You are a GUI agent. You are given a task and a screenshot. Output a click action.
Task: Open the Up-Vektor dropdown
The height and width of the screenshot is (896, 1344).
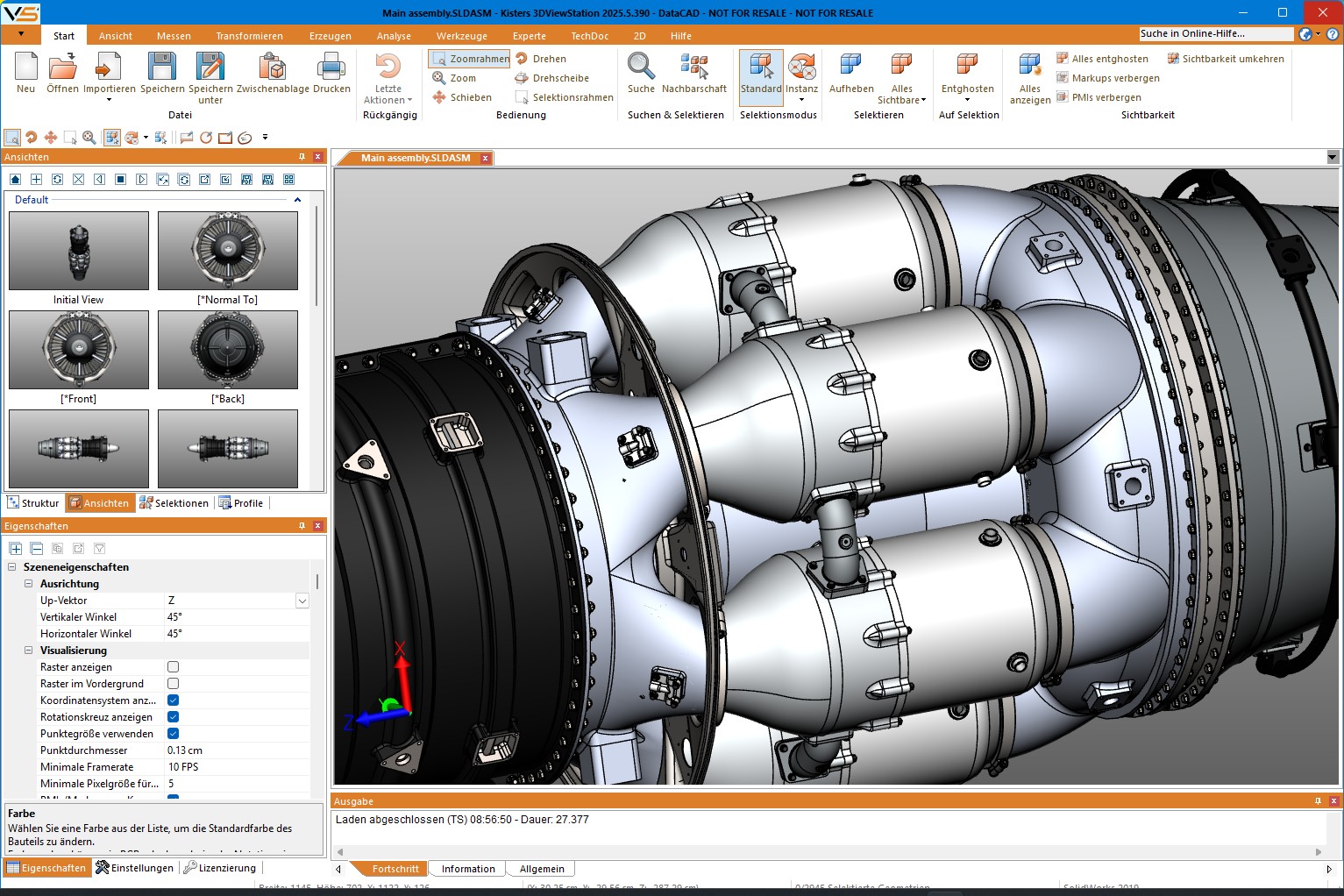302,601
